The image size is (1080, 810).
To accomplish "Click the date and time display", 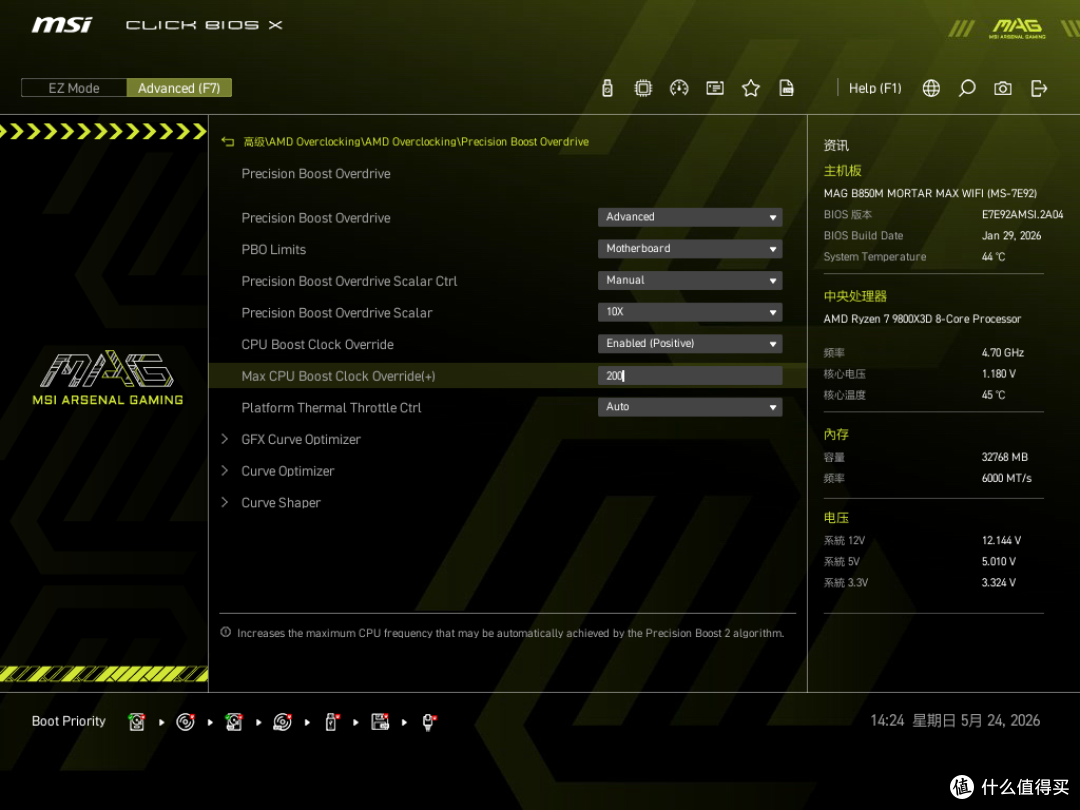I will [955, 720].
